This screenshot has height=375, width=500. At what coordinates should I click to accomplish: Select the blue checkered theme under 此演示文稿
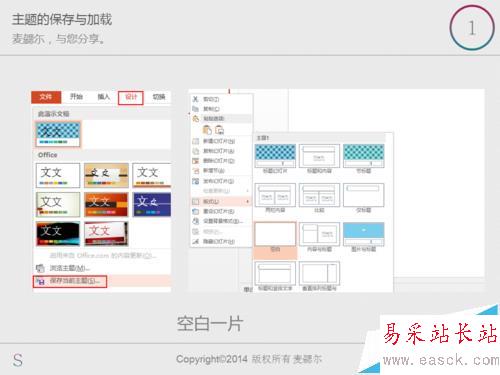click(x=58, y=134)
